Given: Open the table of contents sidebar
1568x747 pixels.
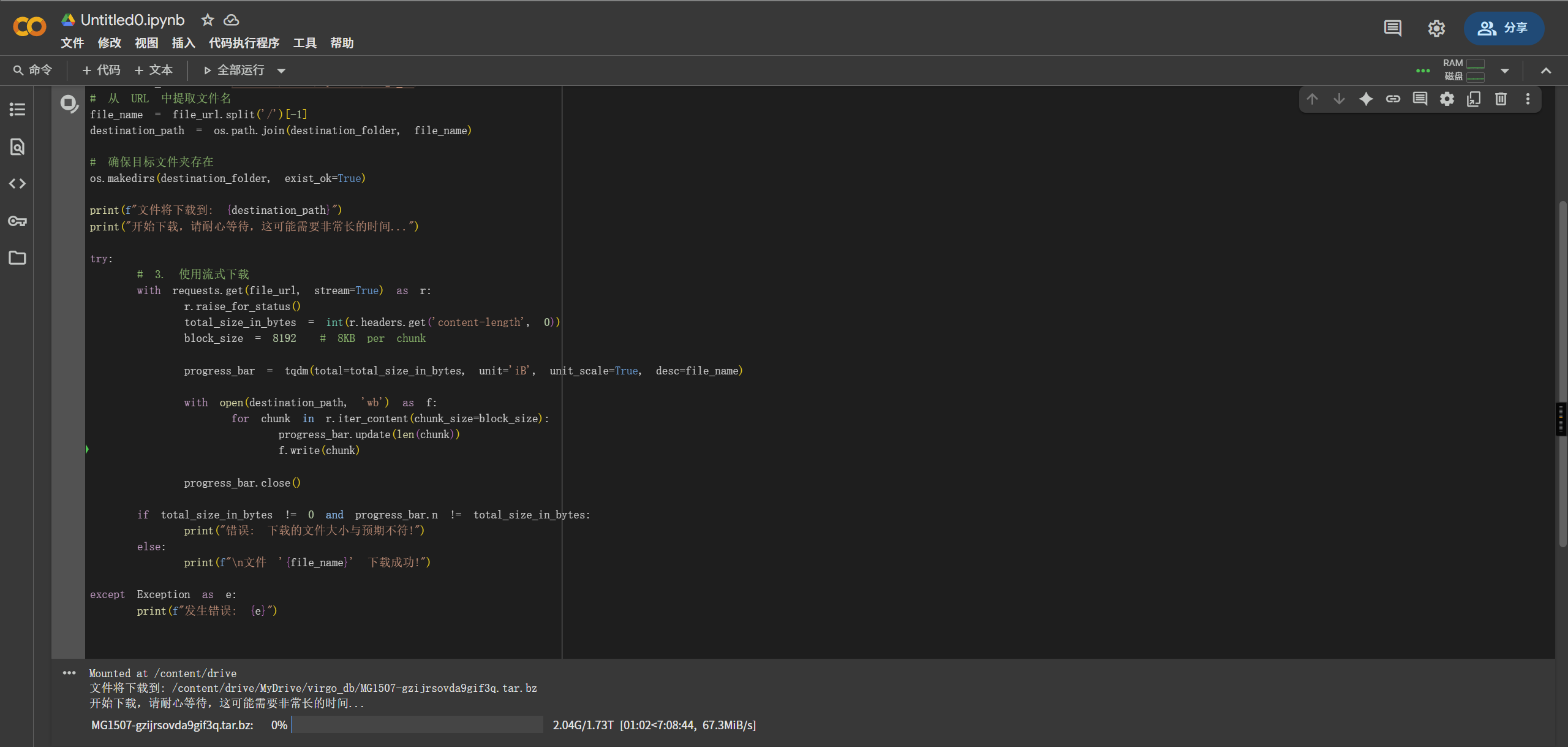Looking at the screenshot, I should tap(17, 110).
